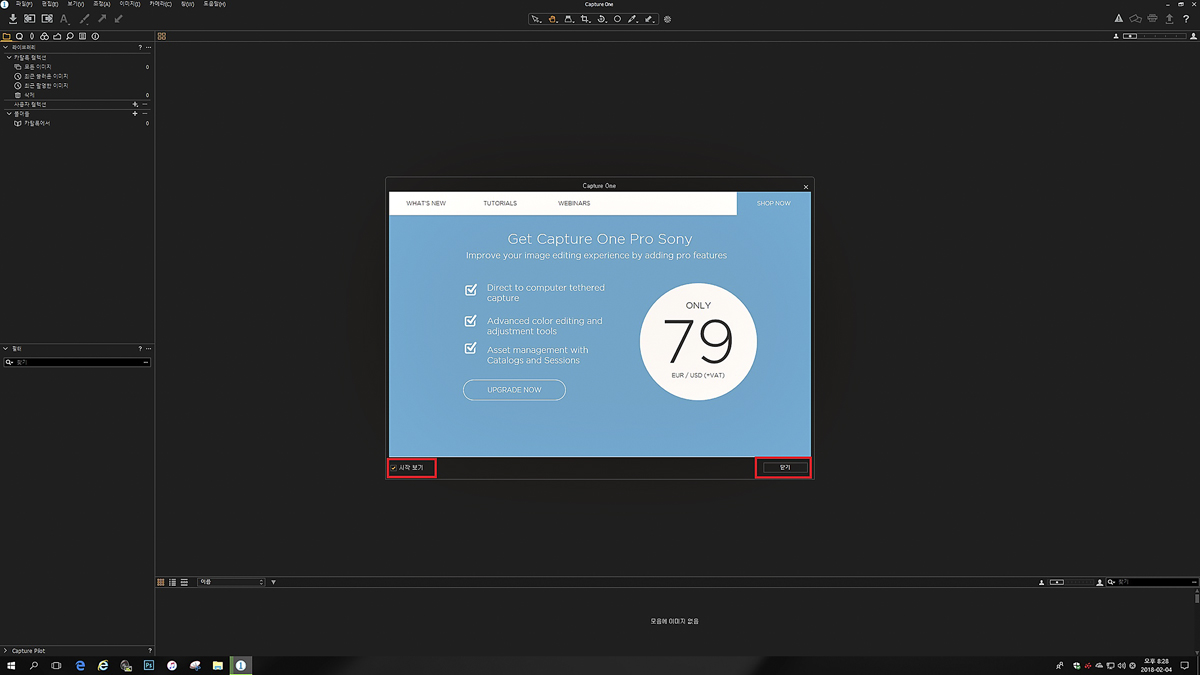Switch to the SHOP NOW tab
Screen dimensions: 1200x675
click(774, 203)
